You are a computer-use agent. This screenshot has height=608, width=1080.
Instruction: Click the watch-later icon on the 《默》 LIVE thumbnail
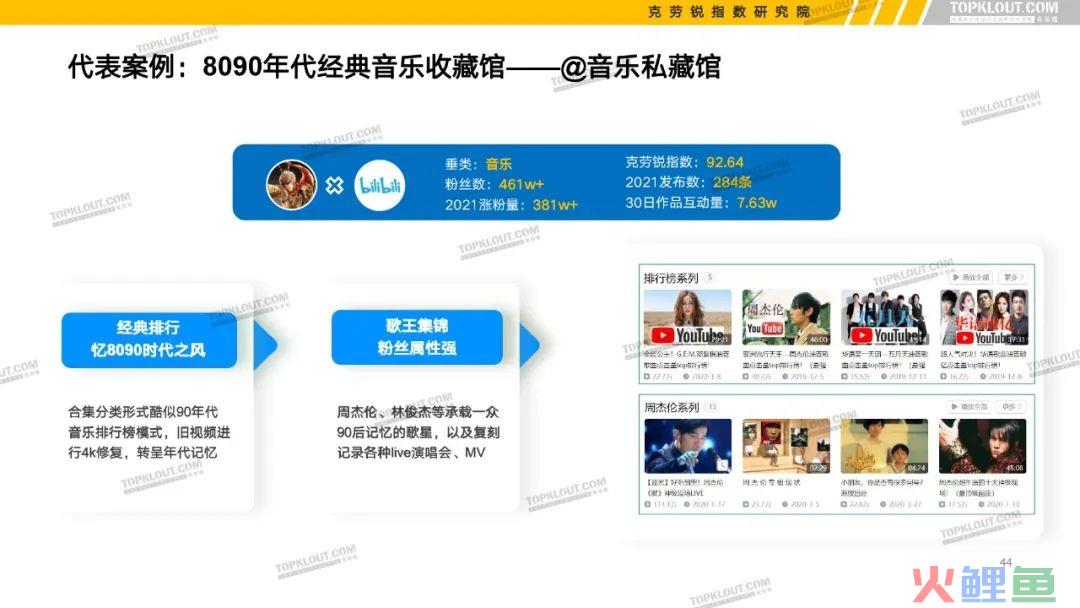click(722, 465)
